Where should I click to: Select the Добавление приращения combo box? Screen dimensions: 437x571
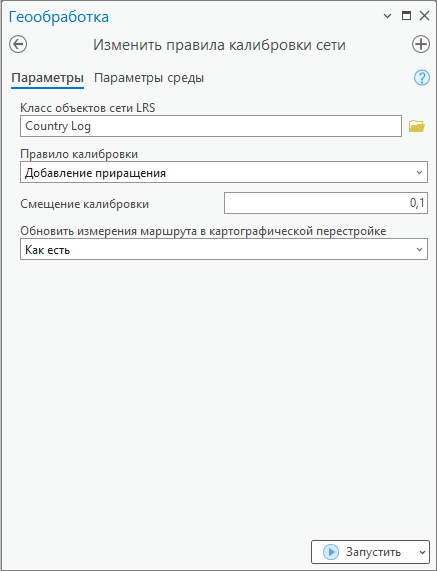click(x=224, y=172)
